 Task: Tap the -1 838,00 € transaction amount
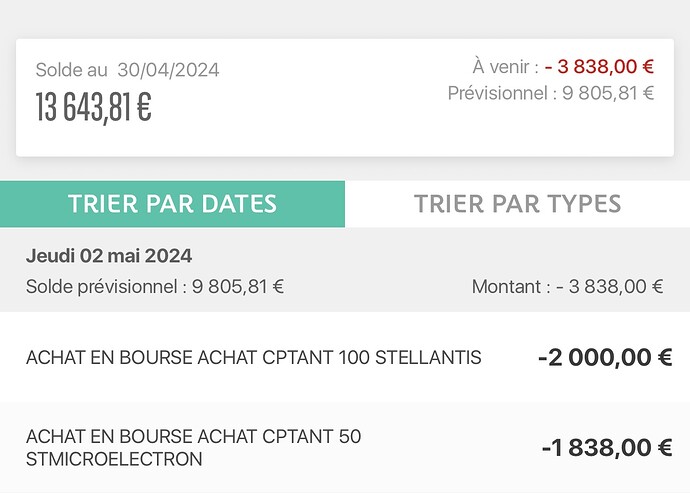607,448
